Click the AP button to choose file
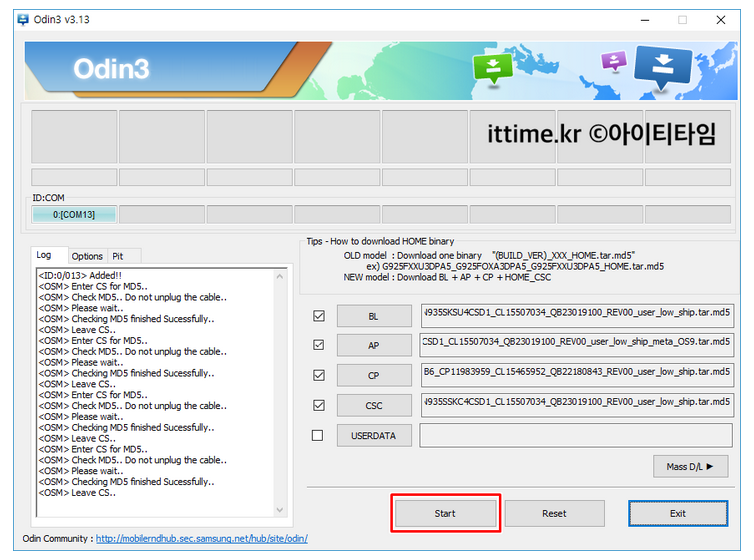The width and height of the screenshot is (754, 560). click(374, 345)
